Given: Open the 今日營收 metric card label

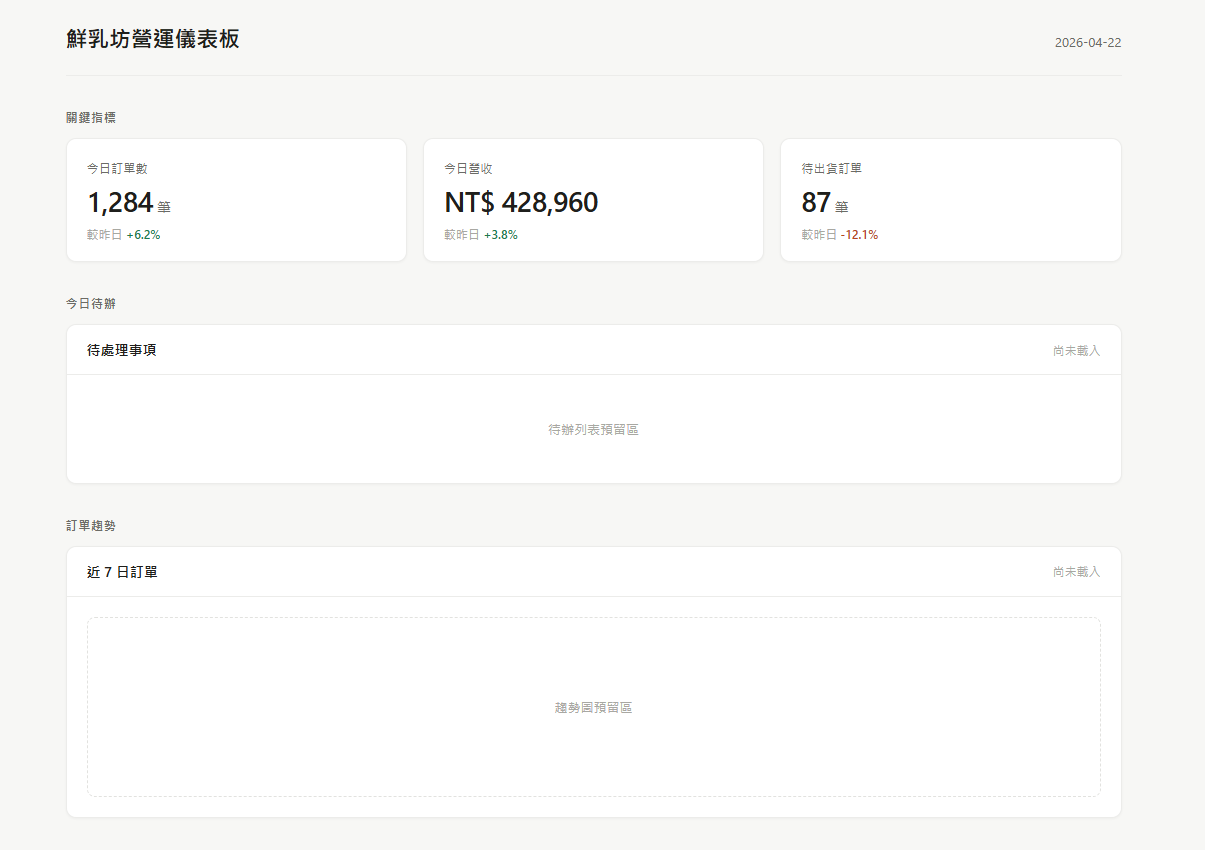Looking at the screenshot, I should pos(468,169).
